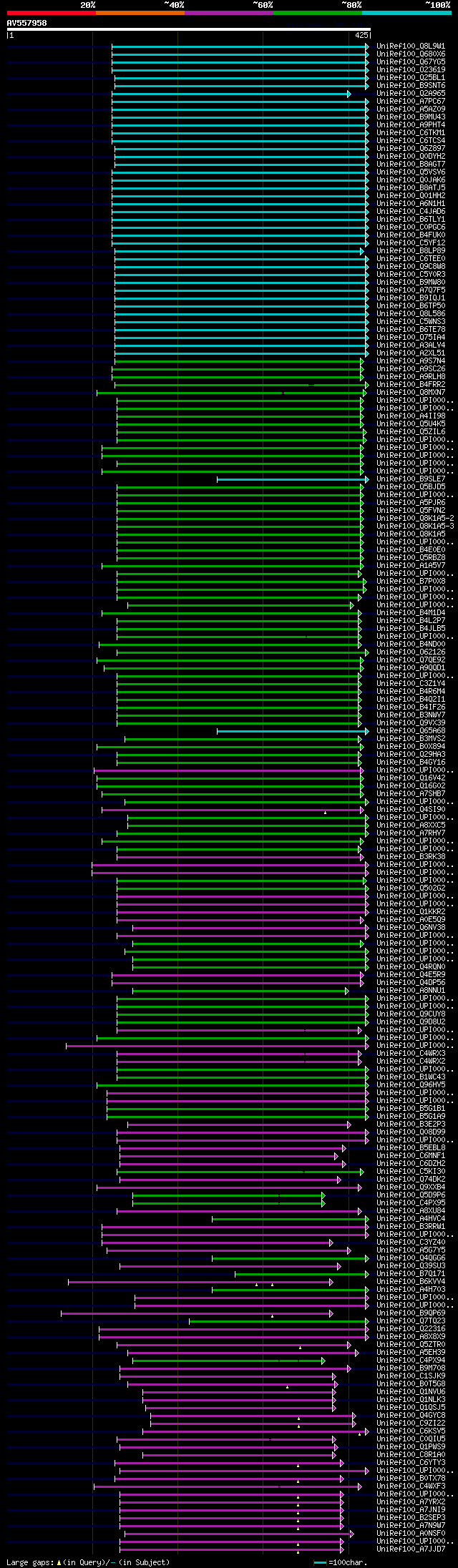Image resolution: width=458 pixels, height=1568 pixels.
Task: Click the UniRef100_B7P0X8 label
Action: coord(411,582)
